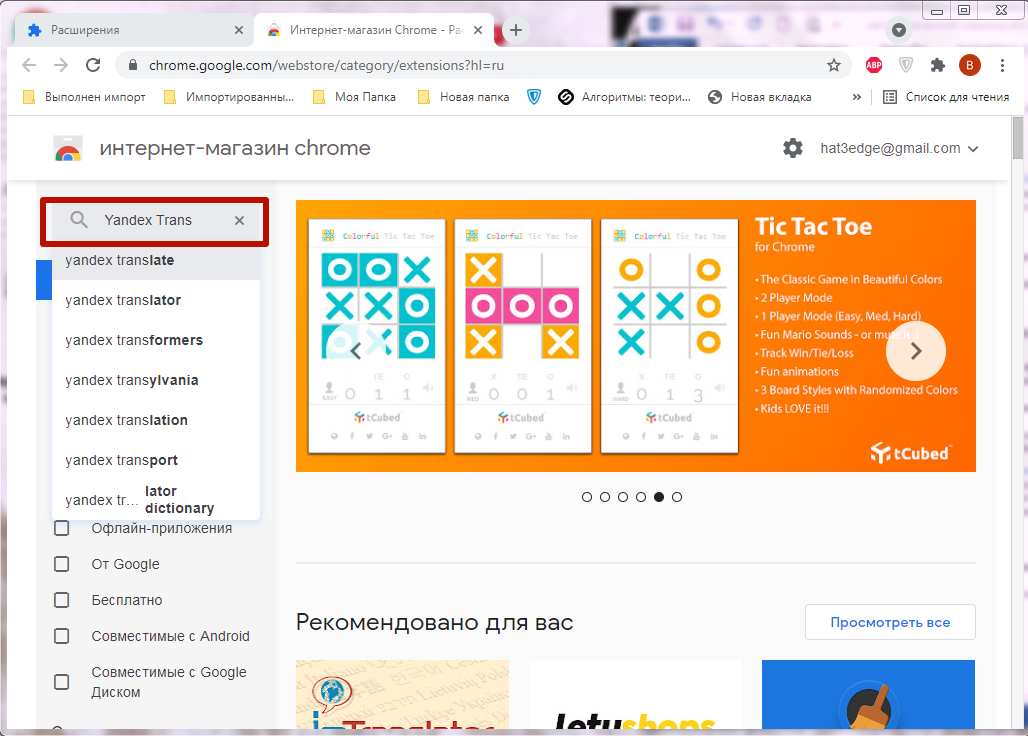This screenshot has height=736, width=1028.
Task: Tick the Офлайн-приложения checkbox
Action: pyautogui.click(x=62, y=528)
